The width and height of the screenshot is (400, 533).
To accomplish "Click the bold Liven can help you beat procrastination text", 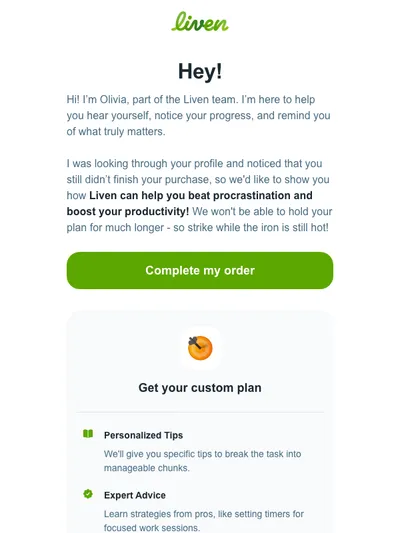I will pos(201,195).
